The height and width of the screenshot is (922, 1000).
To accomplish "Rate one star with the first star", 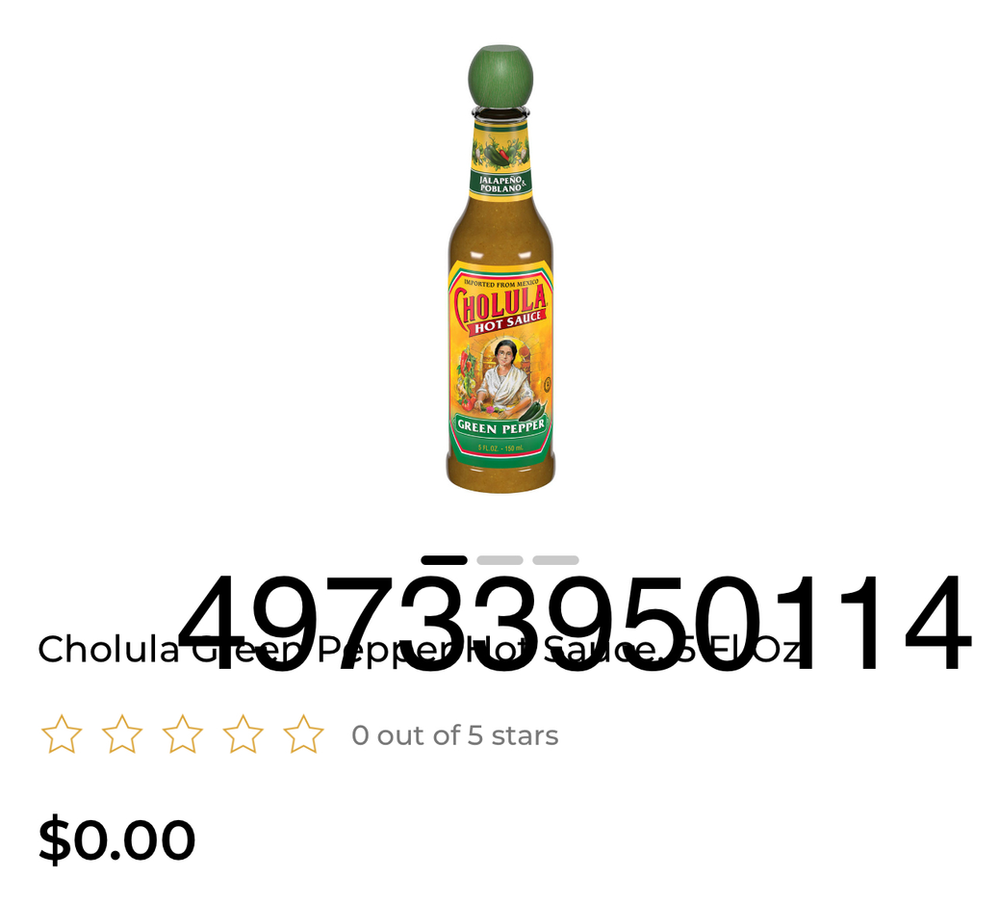I will pos(61,735).
